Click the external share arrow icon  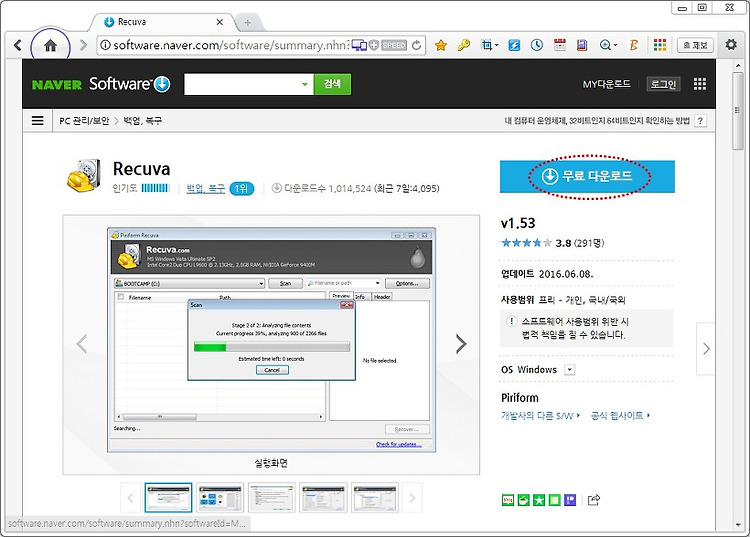(594, 500)
